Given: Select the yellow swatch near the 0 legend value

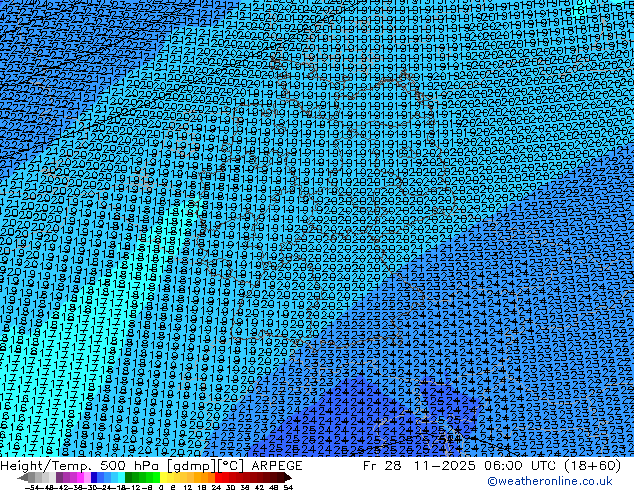Looking at the screenshot, I should [163, 478].
